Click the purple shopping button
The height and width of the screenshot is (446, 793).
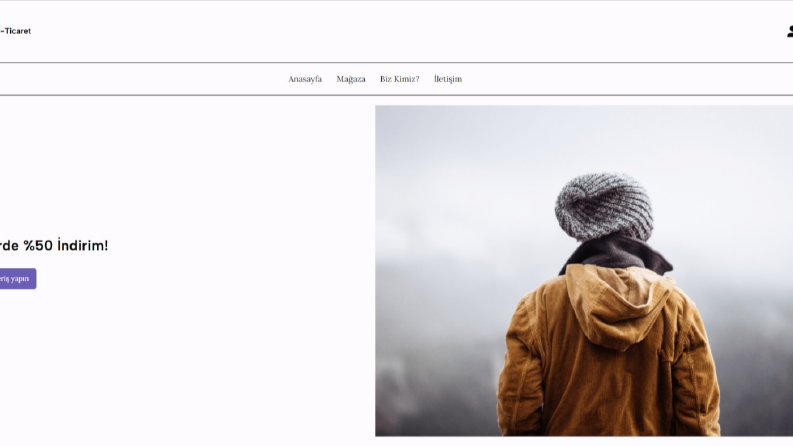click(x=18, y=279)
